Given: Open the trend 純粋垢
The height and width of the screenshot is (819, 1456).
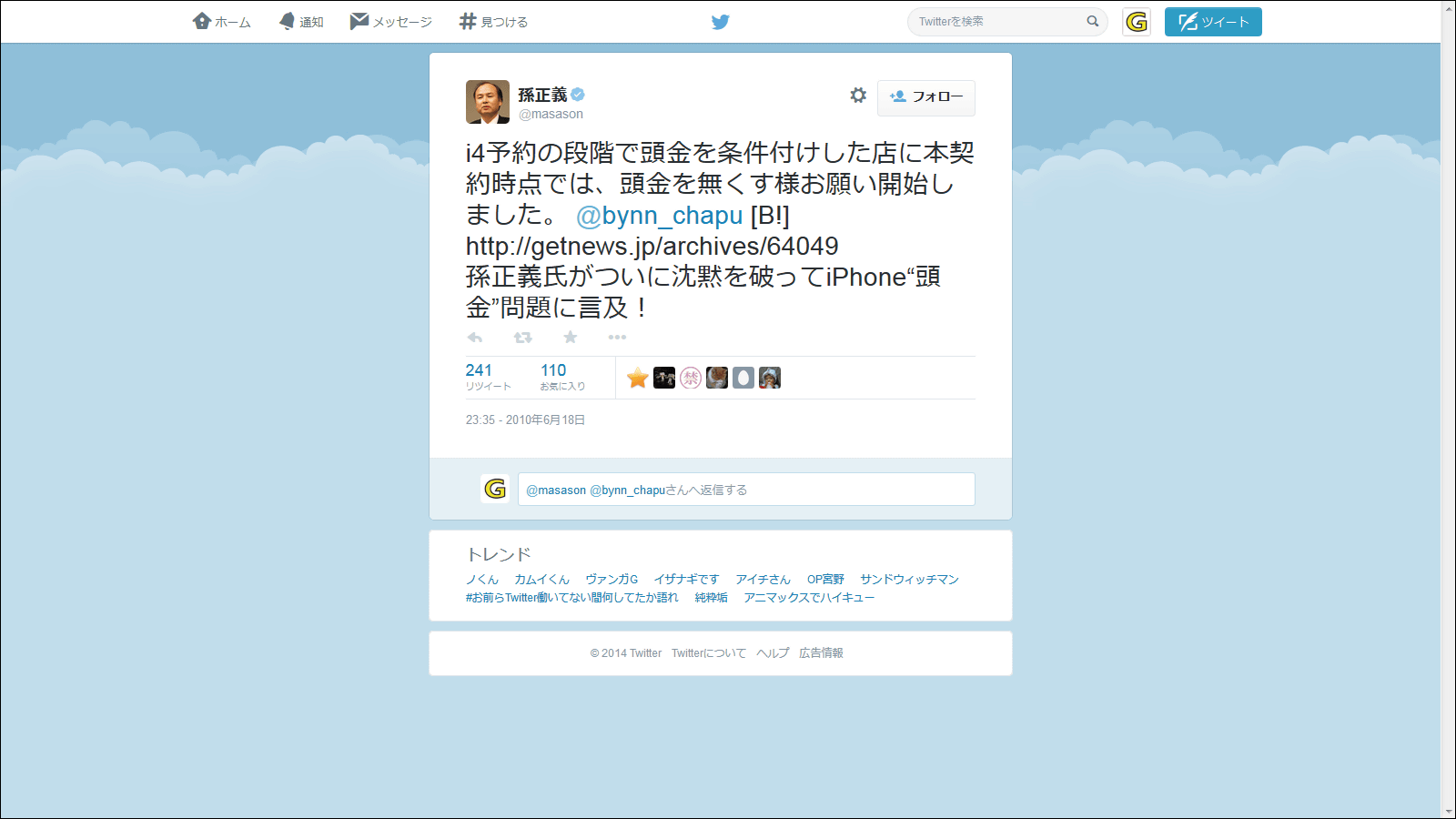Looking at the screenshot, I should [711, 598].
